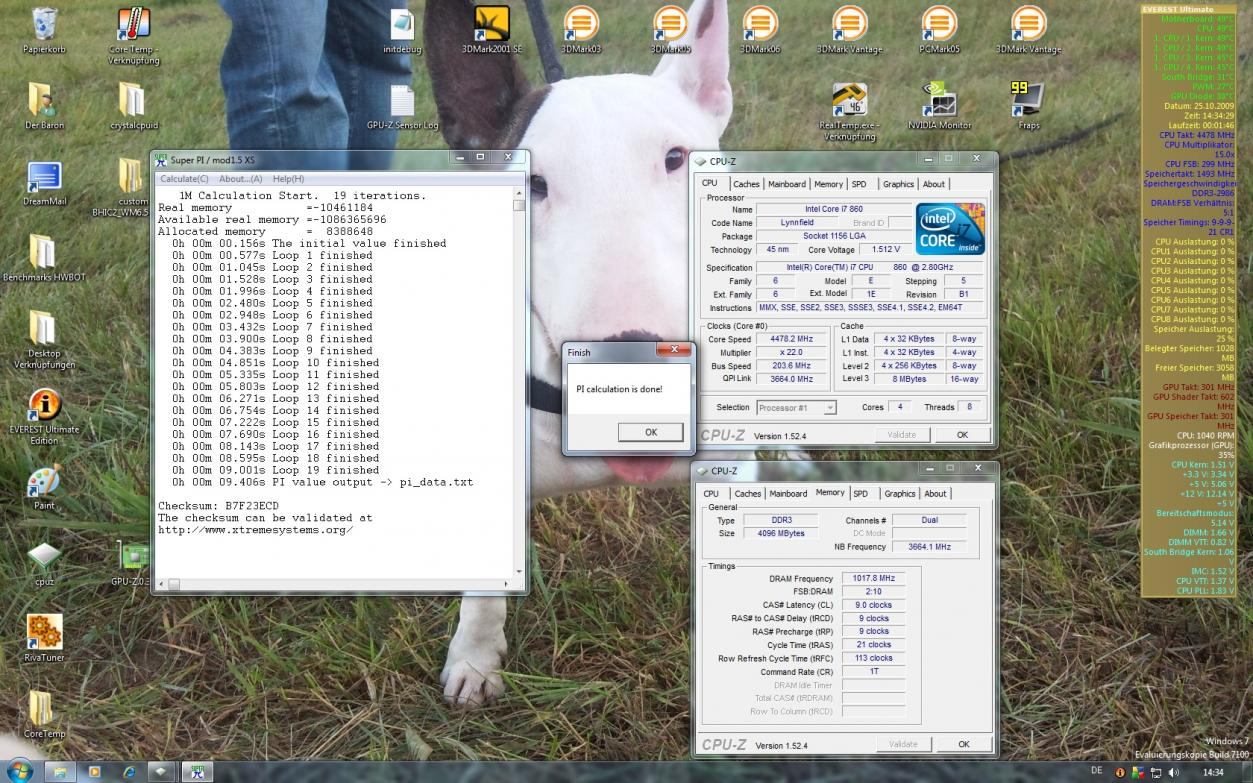Switch to CPU tab in lower CPU-Z

click(x=711, y=493)
